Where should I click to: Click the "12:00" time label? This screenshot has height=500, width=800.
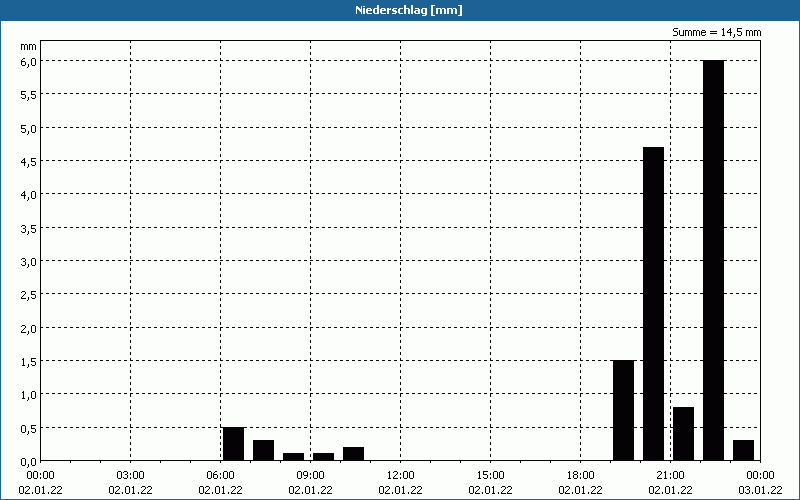coord(401,476)
